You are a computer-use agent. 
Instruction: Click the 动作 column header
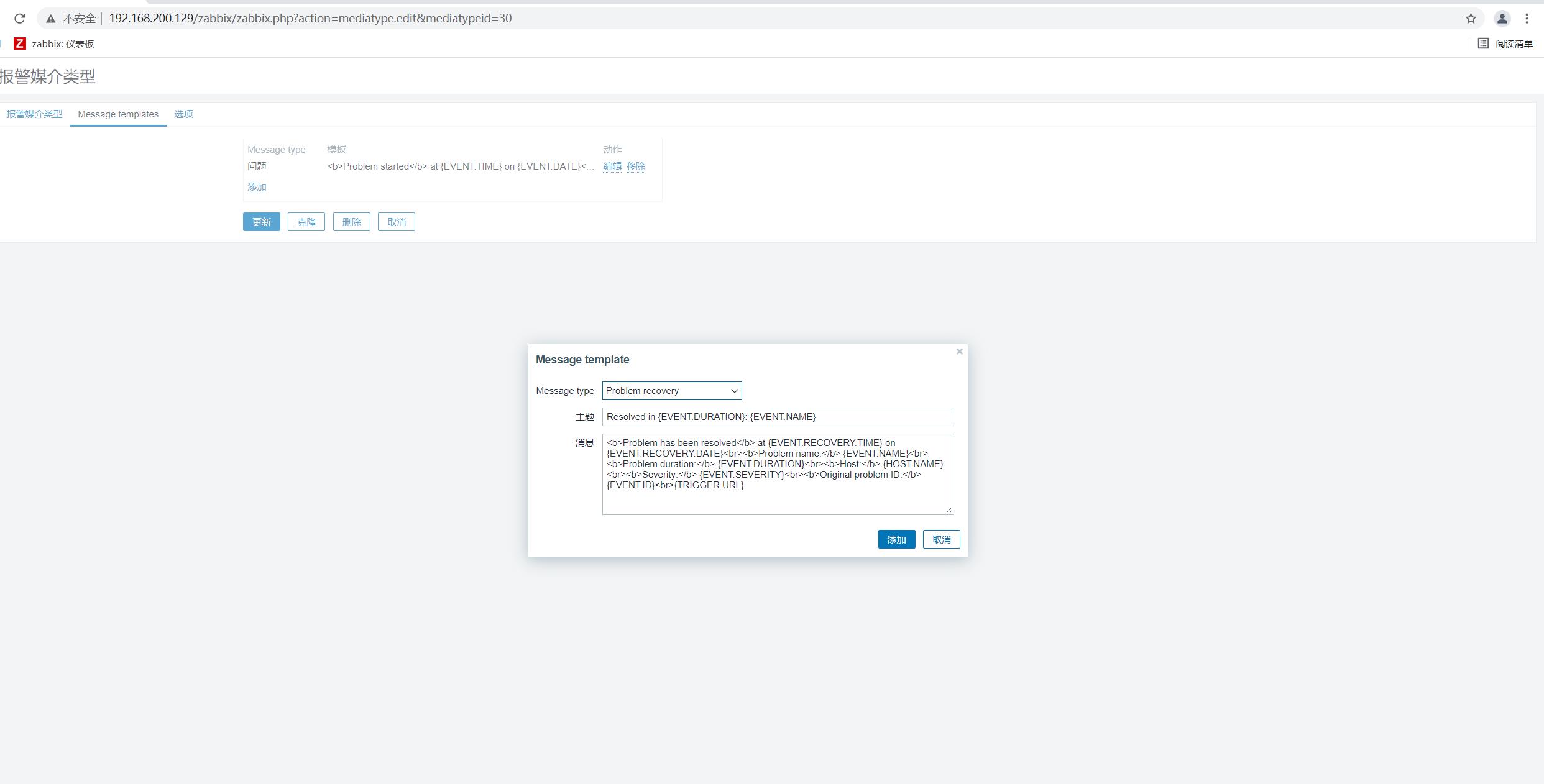click(x=612, y=150)
